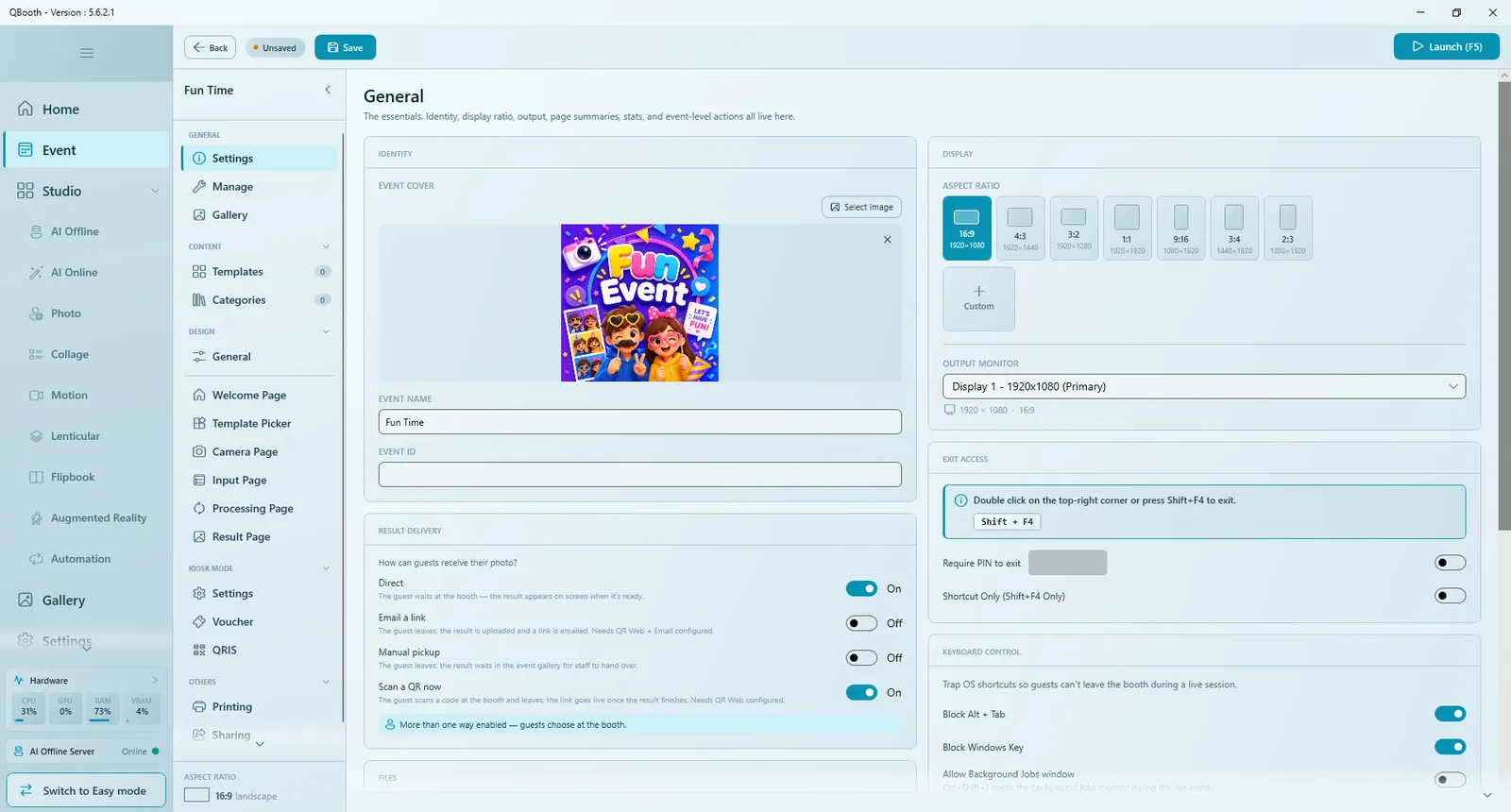Open the Printing printer icon
Screen dimensions: 1511x812
point(199,707)
